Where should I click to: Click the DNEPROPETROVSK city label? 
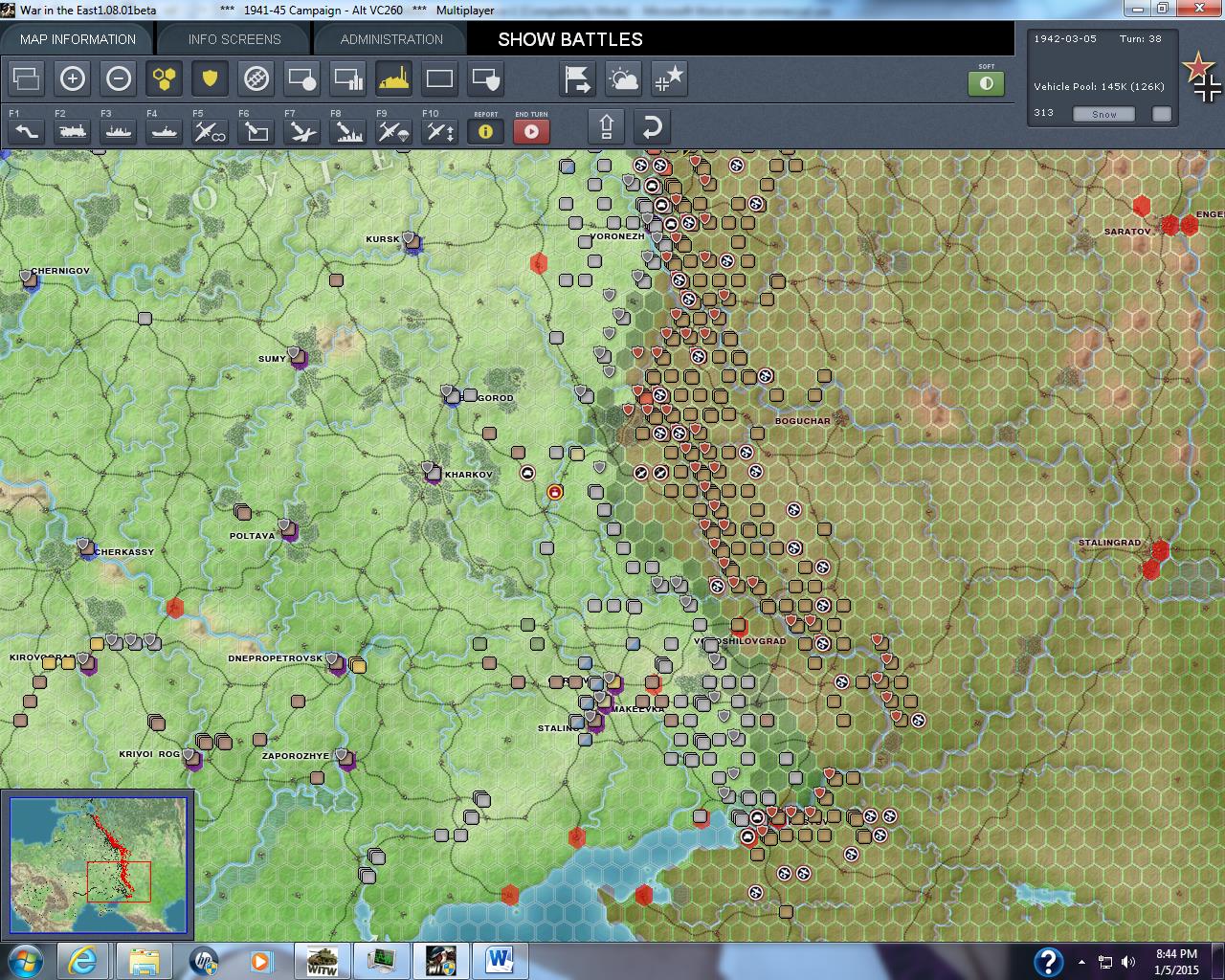point(276,658)
